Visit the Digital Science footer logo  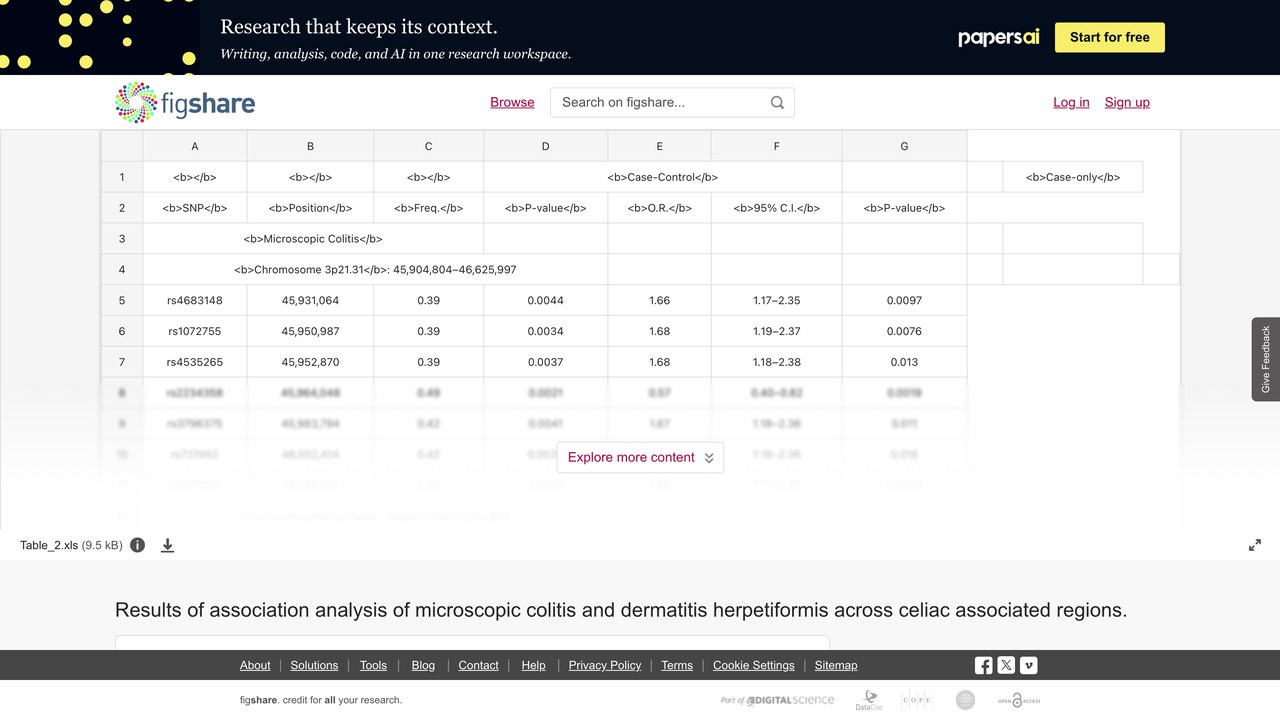(x=777, y=700)
